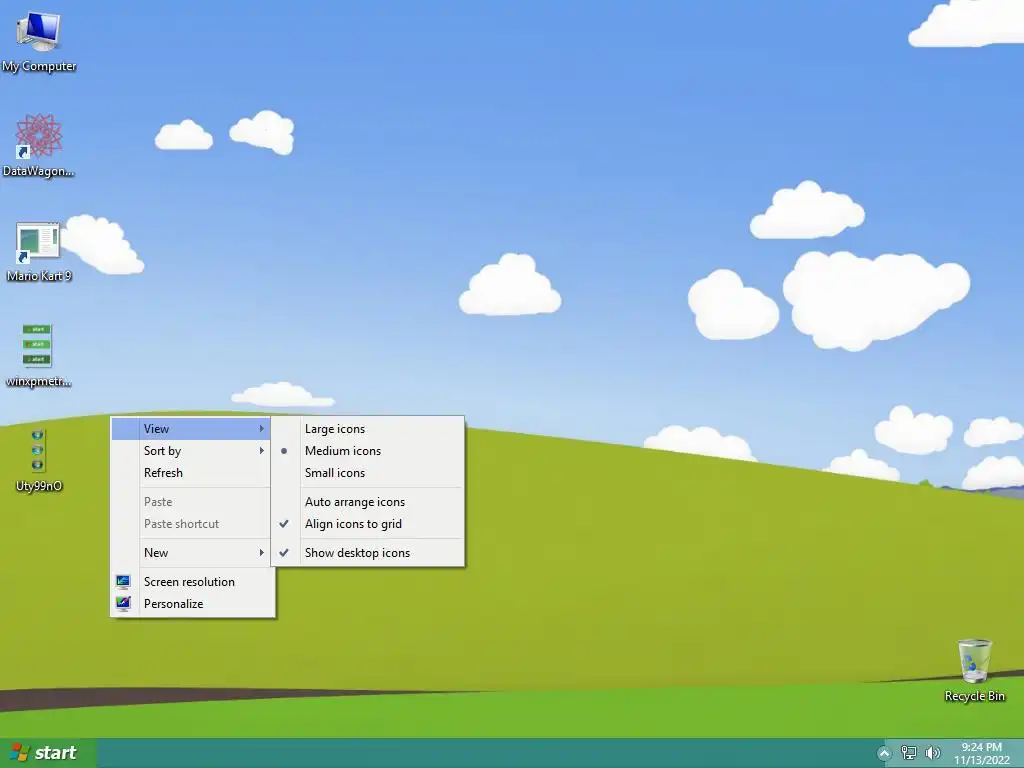Choose Personalize from the context menu
The height and width of the screenshot is (768, 1024).
[193, 603]
